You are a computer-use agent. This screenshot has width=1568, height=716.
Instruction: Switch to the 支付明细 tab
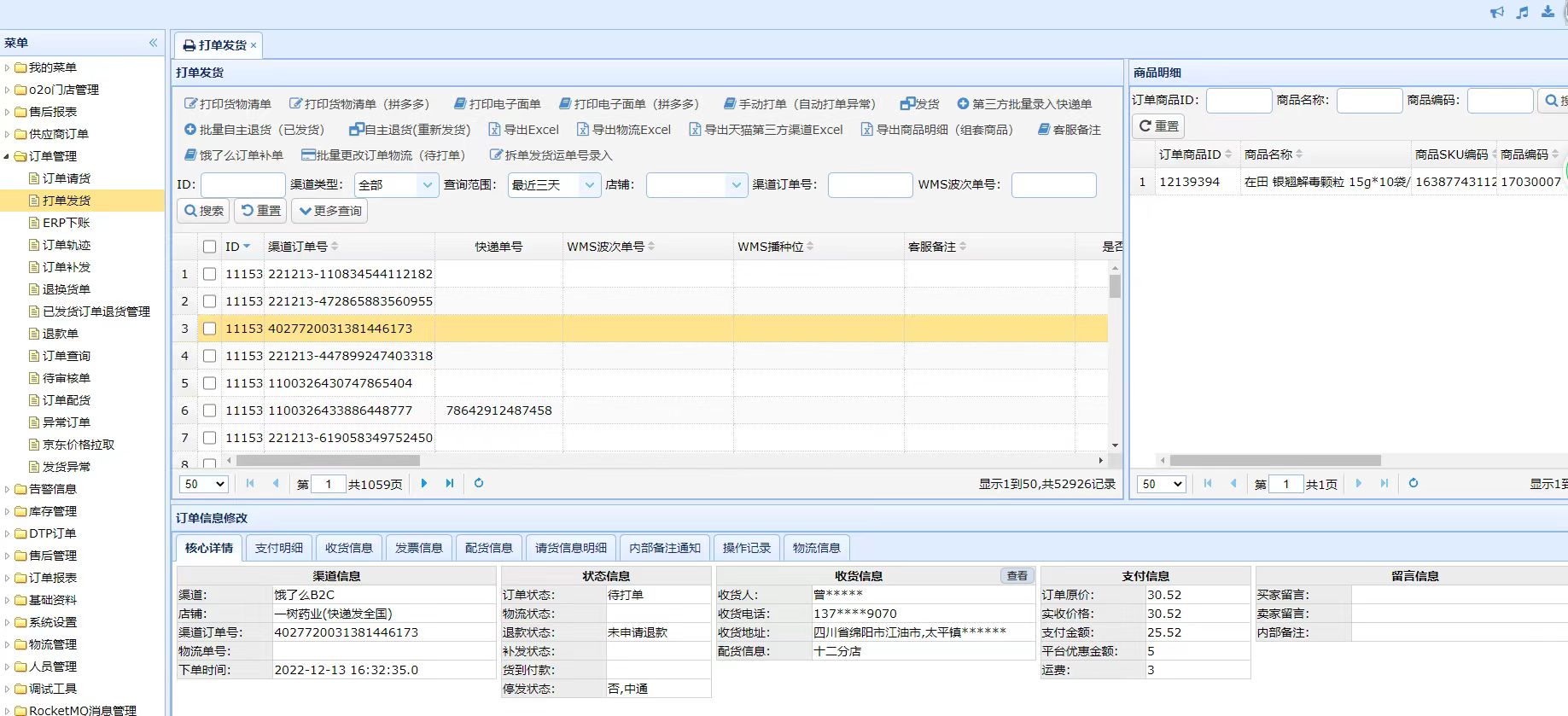(x=279, y=548)
